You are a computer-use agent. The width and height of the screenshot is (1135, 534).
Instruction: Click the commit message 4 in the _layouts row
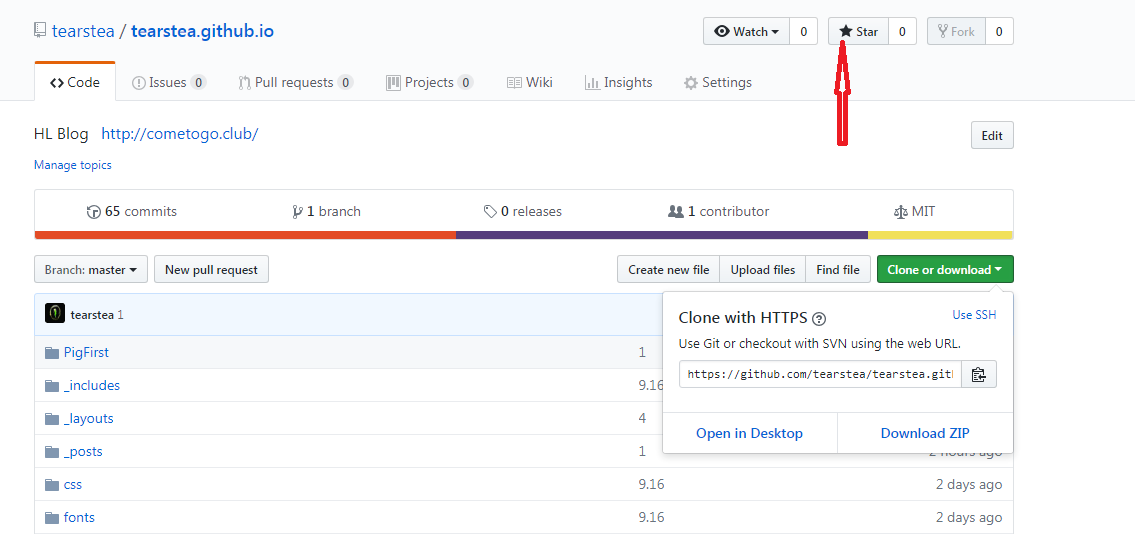pyautogui.click(x=642, y=419)
